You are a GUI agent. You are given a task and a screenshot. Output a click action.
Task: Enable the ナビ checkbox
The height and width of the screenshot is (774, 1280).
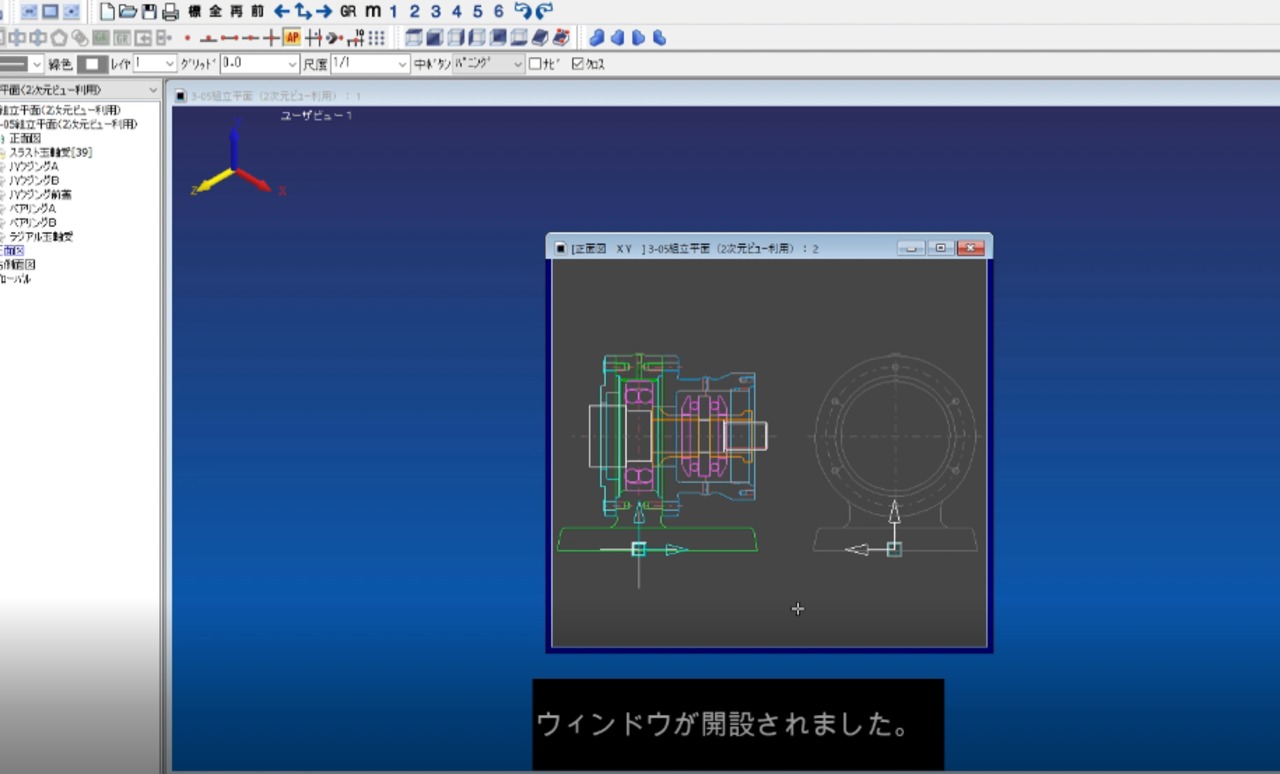[x=535, y=64]
